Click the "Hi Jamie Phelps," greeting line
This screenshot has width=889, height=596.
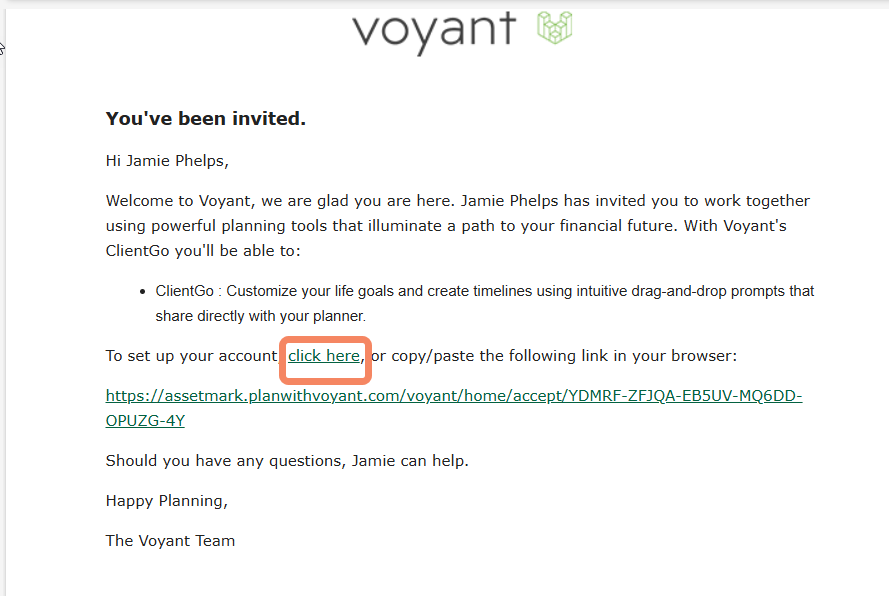click(x=167, y=161)
